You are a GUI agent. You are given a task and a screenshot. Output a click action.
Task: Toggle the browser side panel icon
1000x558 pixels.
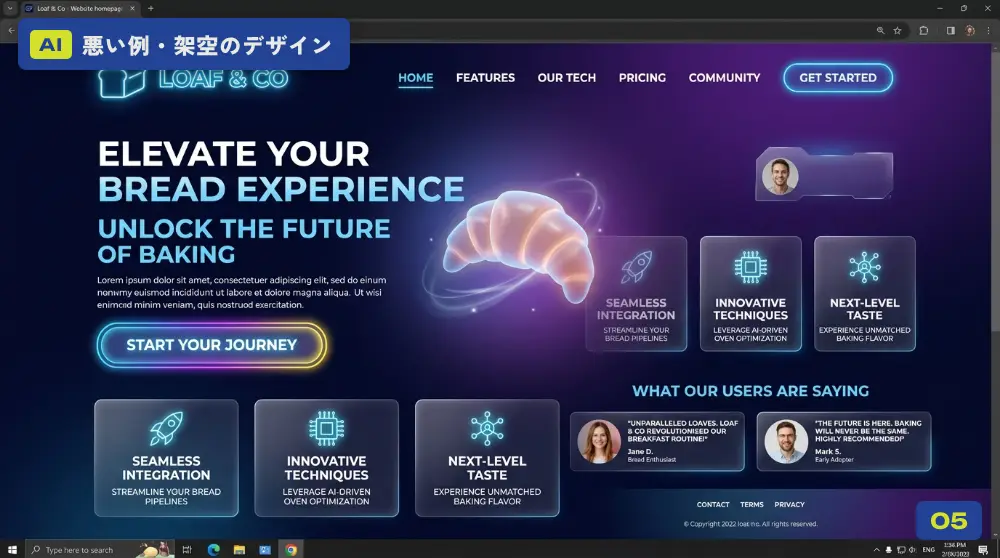coord(950,30)
